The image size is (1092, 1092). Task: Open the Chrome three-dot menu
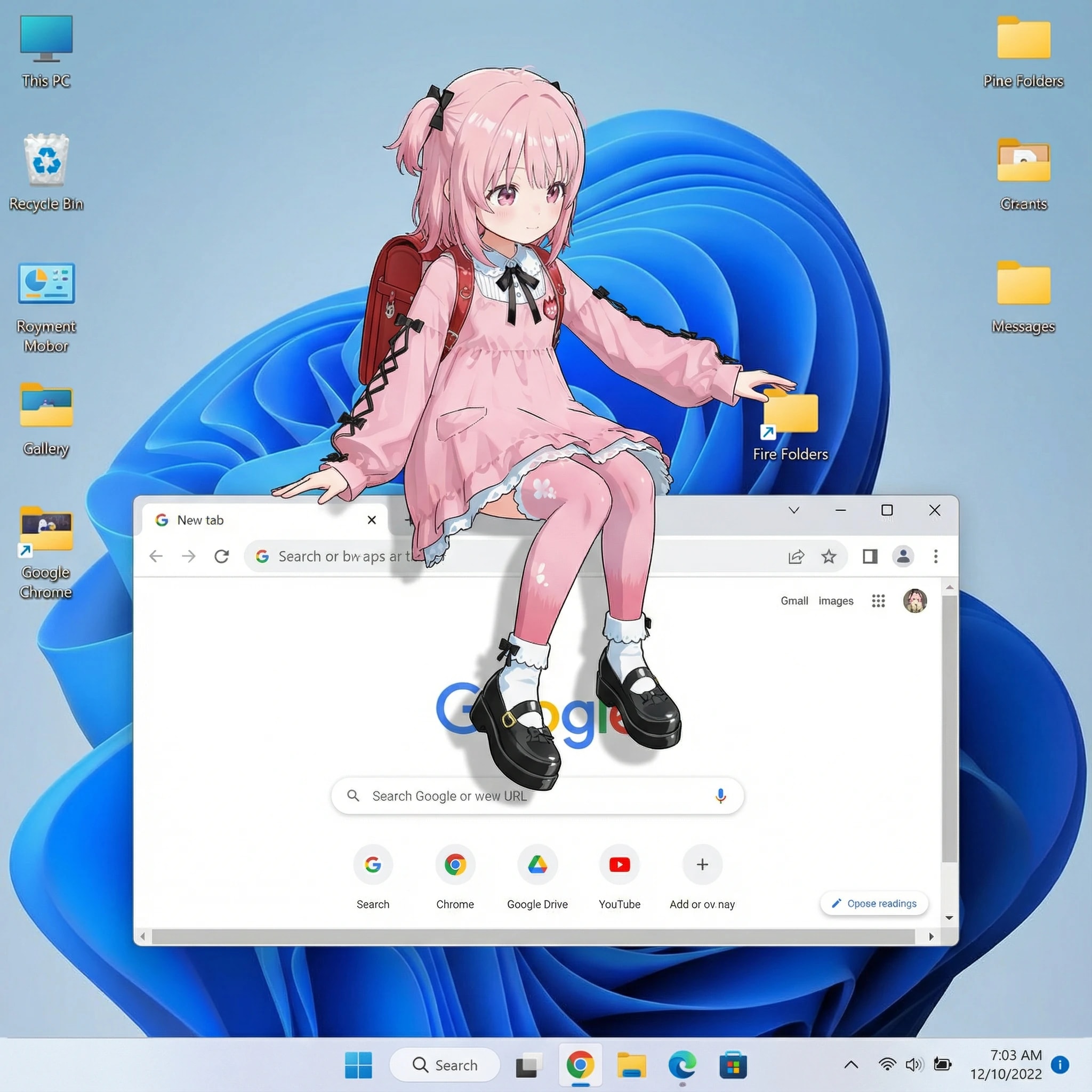click(x=935, y=556)
